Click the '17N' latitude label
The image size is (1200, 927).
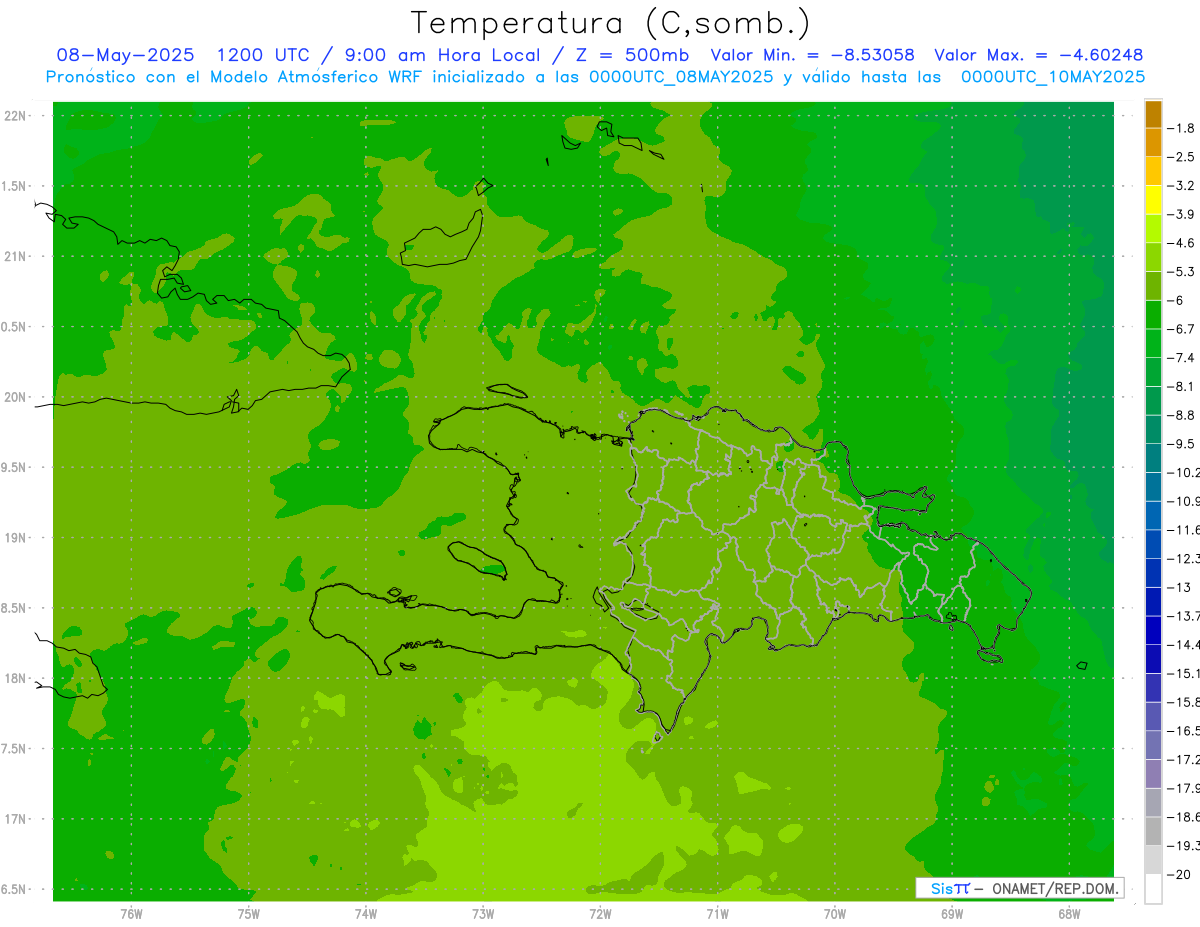(x=14, y=819)
